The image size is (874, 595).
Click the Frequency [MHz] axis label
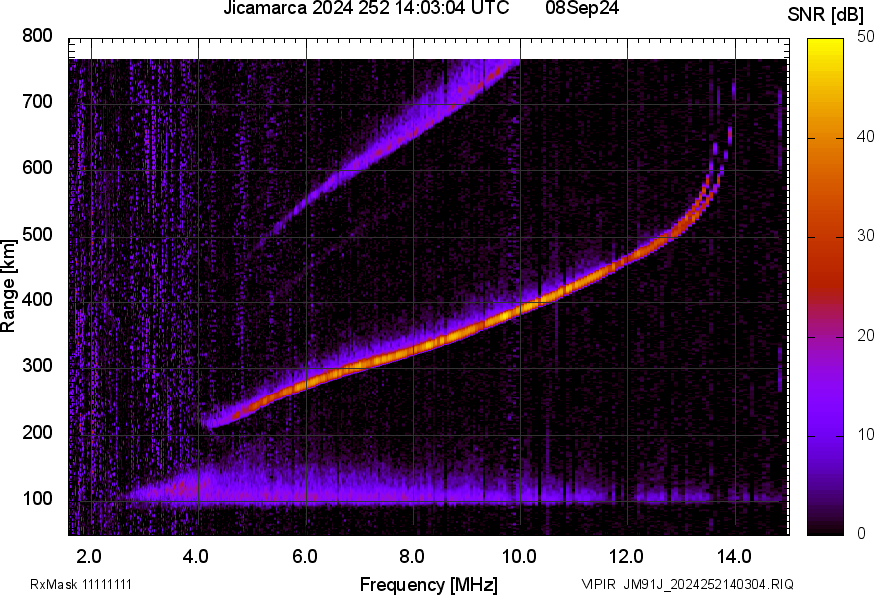point(428,584)
